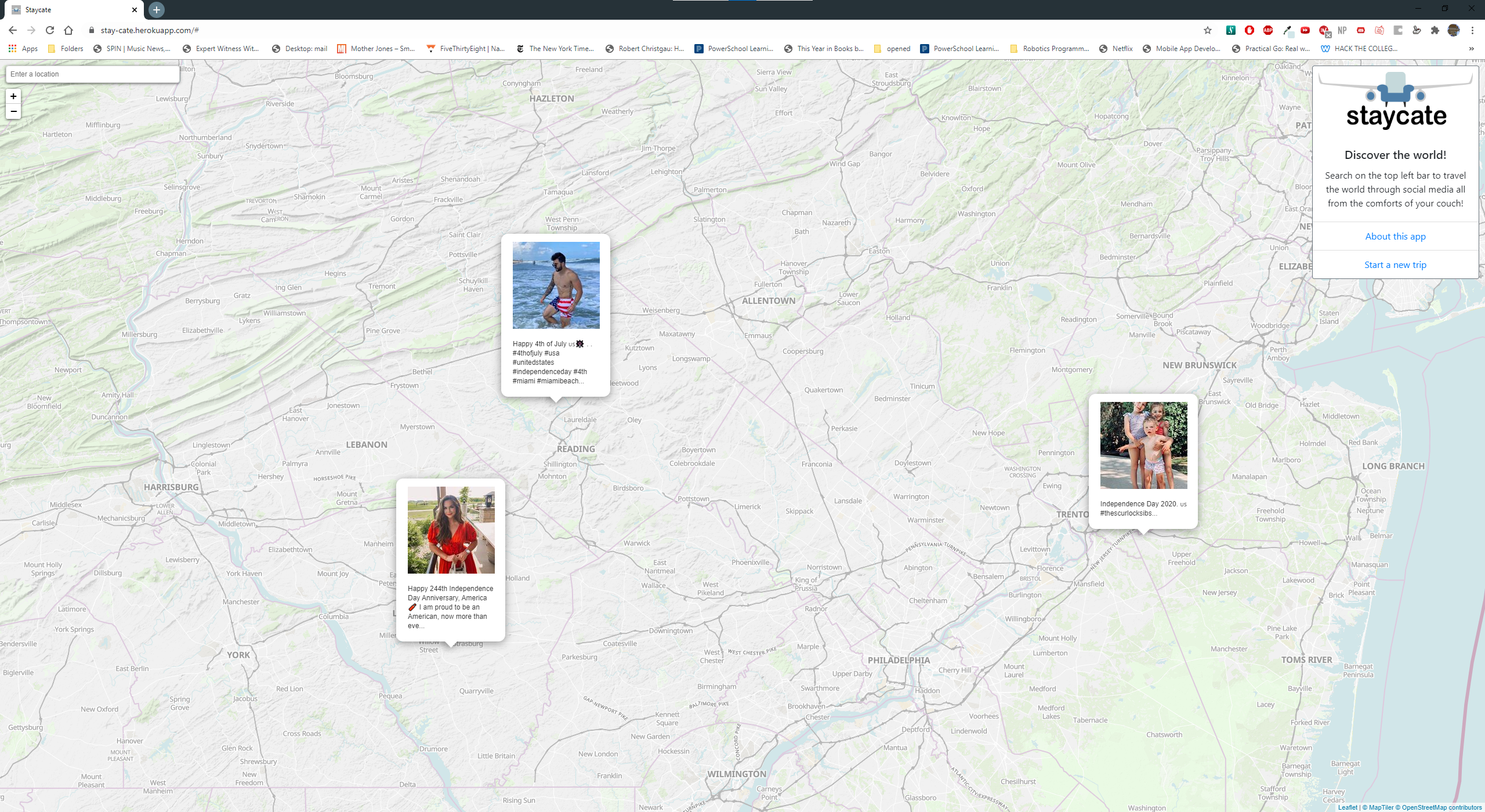Open the Independence Day 2020 kids photo
This screenshot has width=1485, height=812.
click(x=1143, y=445)
